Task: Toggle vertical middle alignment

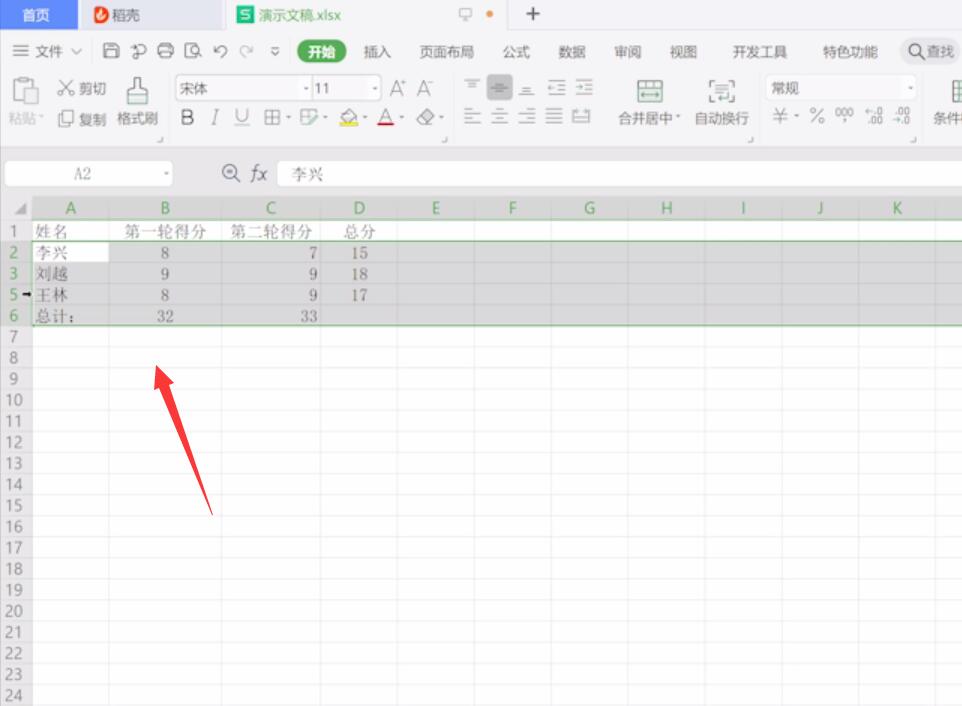Action: (499, 88)
